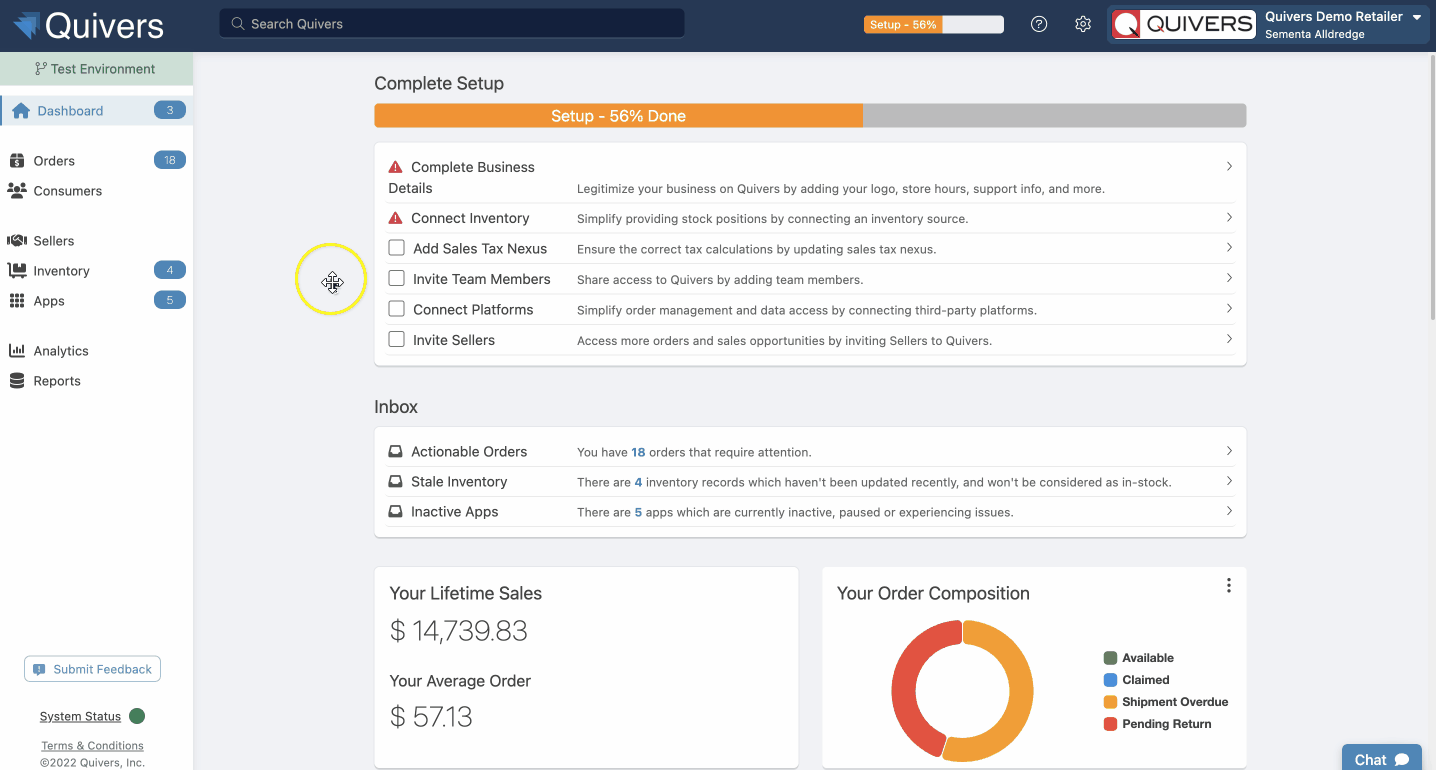
Task: Click the Analytics bar chart icon
Action: tap(17, 351)
